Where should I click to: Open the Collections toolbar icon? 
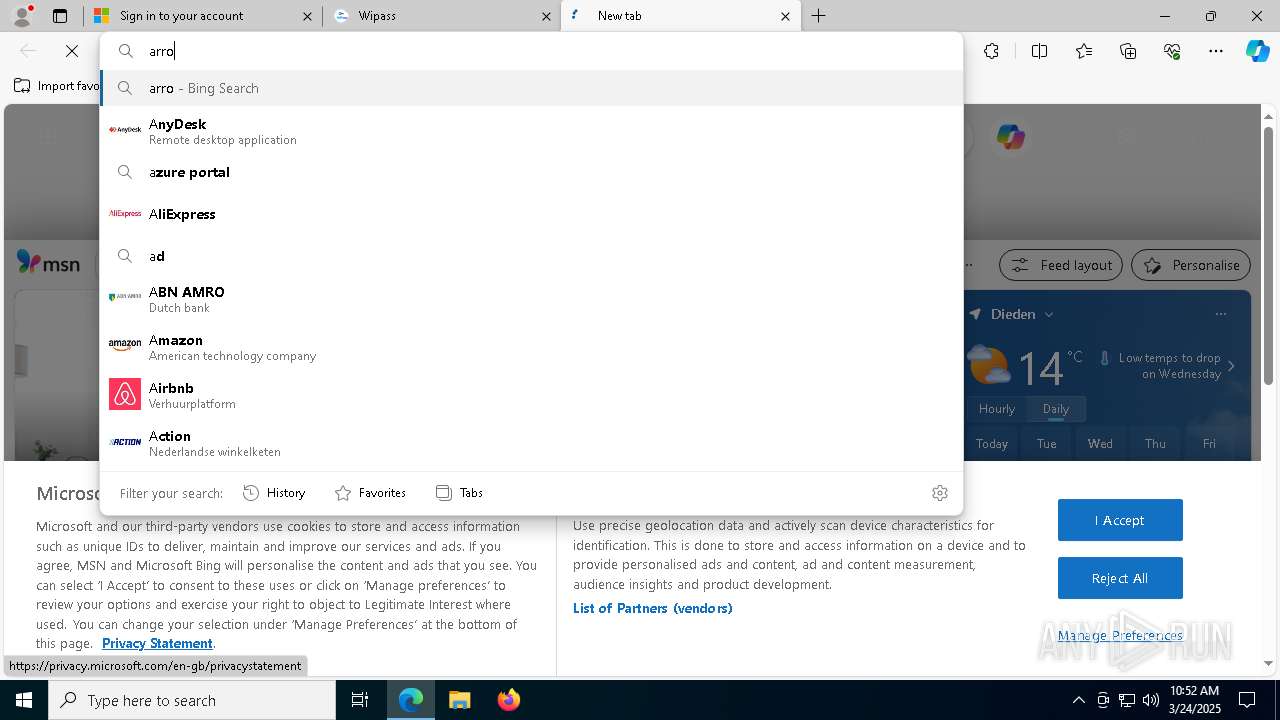1128,51
